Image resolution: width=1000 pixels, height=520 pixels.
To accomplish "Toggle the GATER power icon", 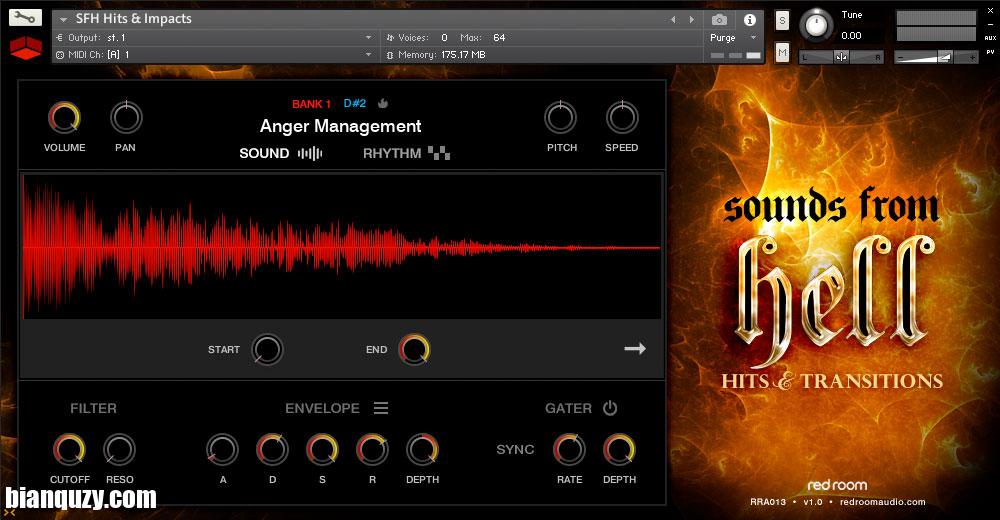I will [x=610, y=408].
